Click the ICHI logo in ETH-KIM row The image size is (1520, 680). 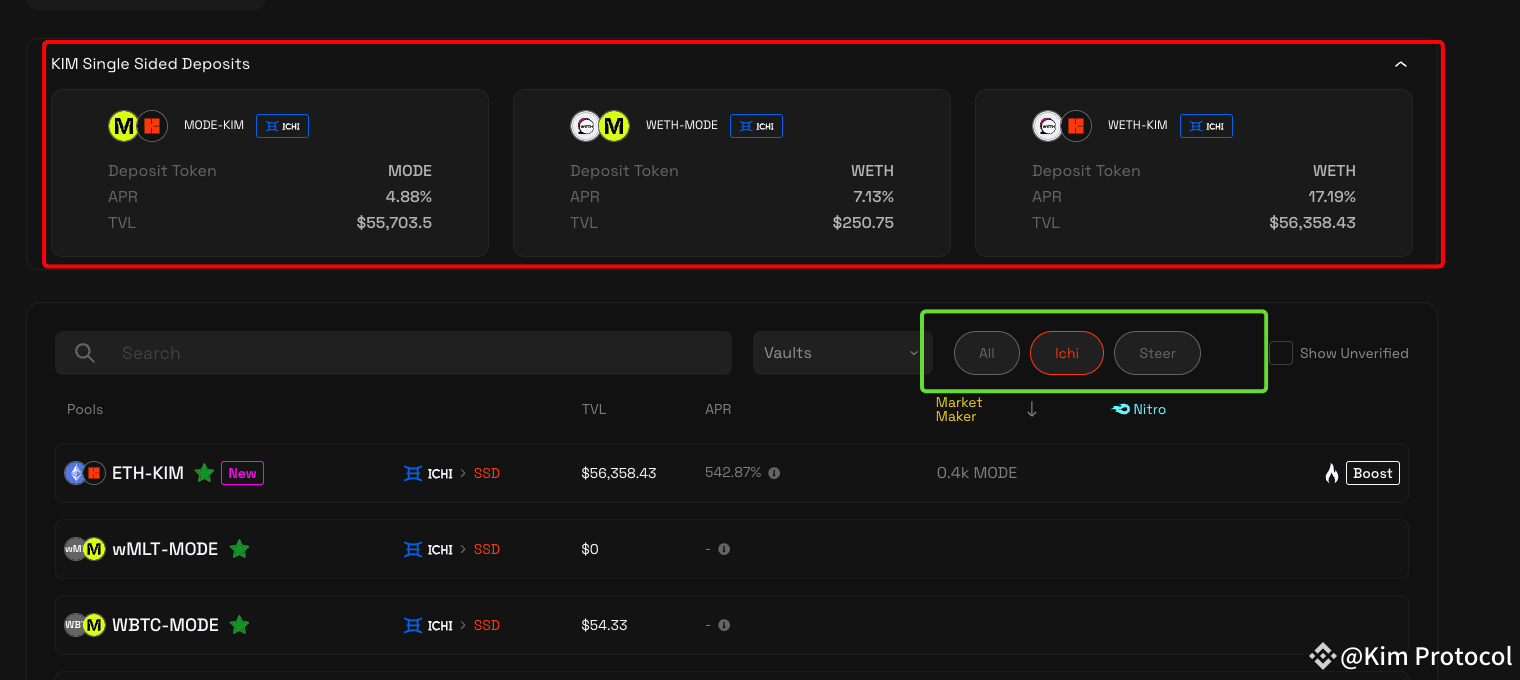point(428,473)
